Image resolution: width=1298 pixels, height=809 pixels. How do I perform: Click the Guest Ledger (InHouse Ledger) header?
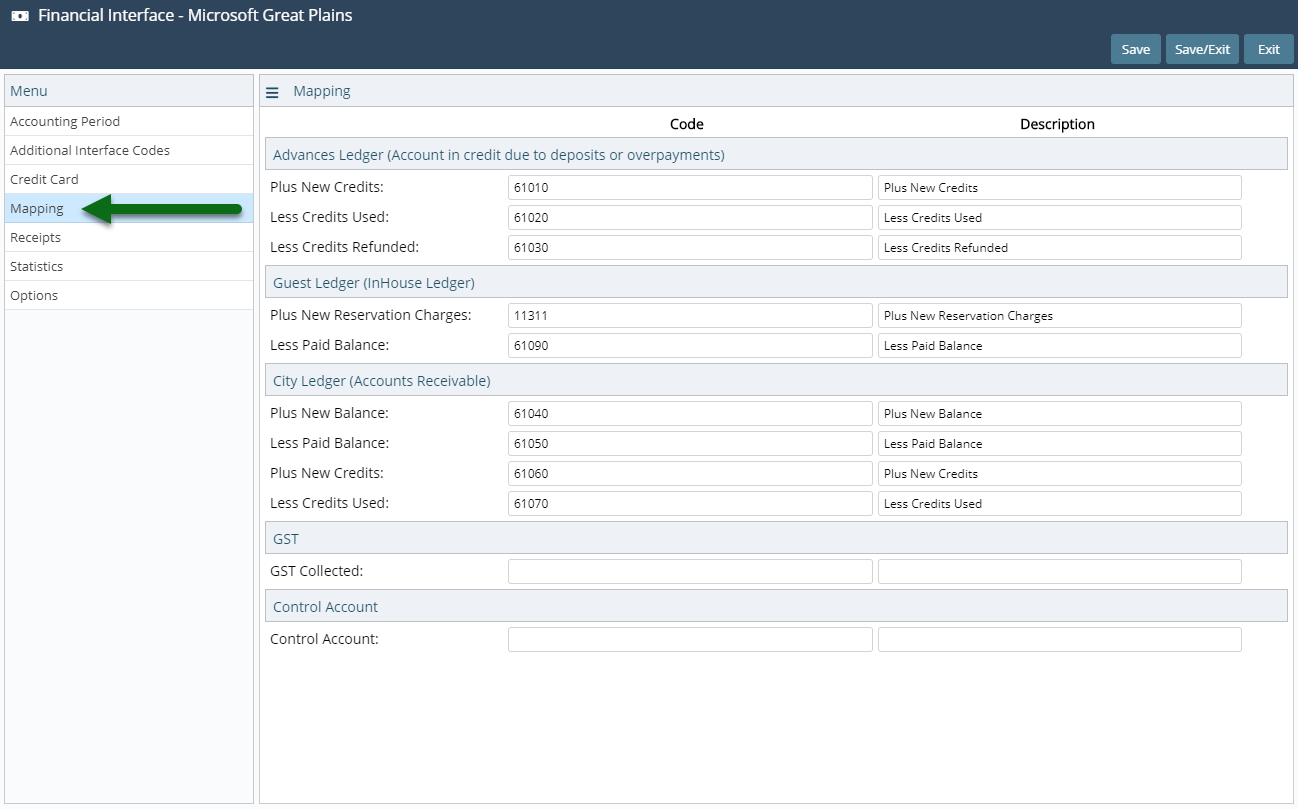coord(776,283)
